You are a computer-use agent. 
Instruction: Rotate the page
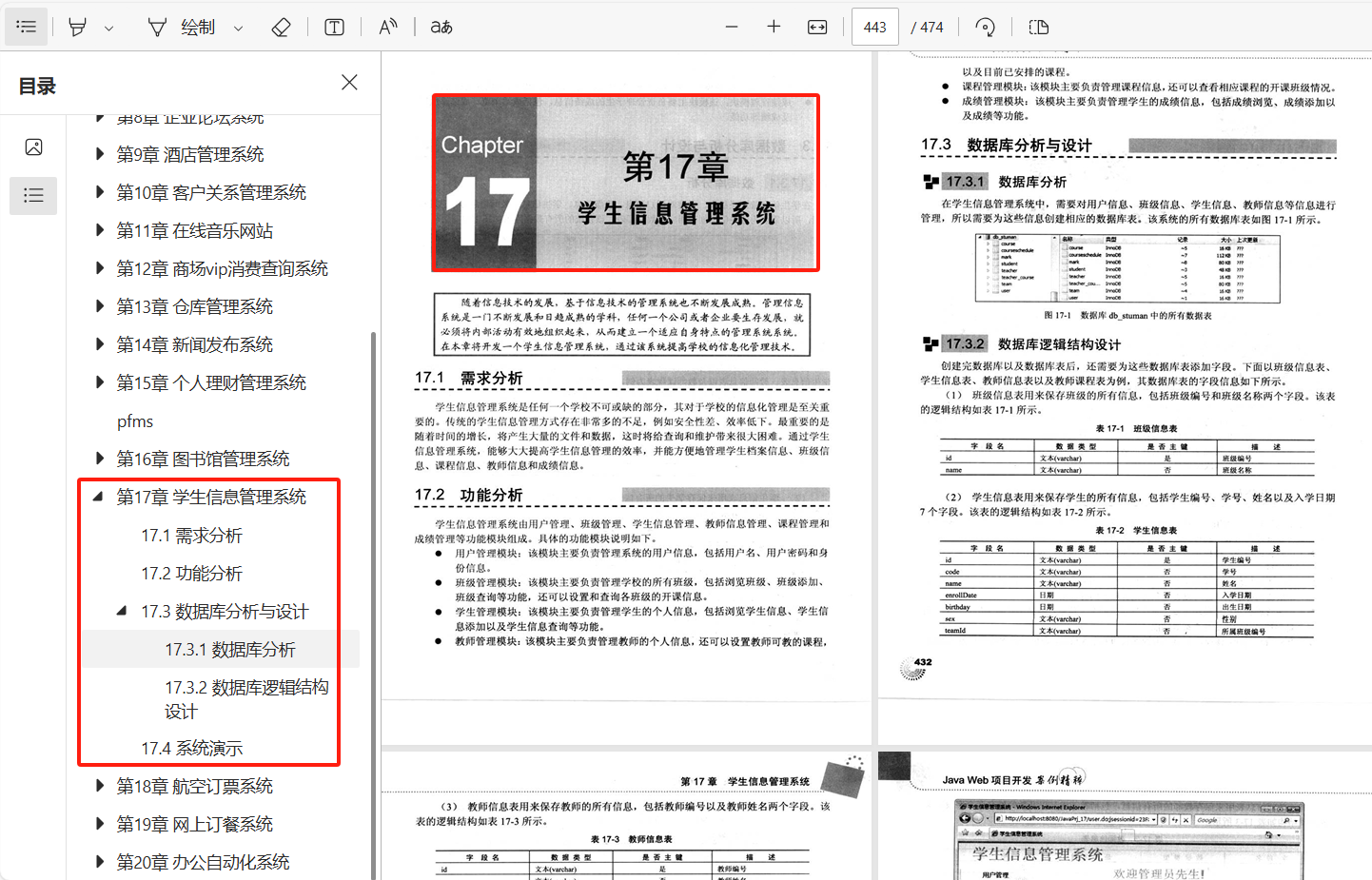pyautogui.click(x=985, y=26)
